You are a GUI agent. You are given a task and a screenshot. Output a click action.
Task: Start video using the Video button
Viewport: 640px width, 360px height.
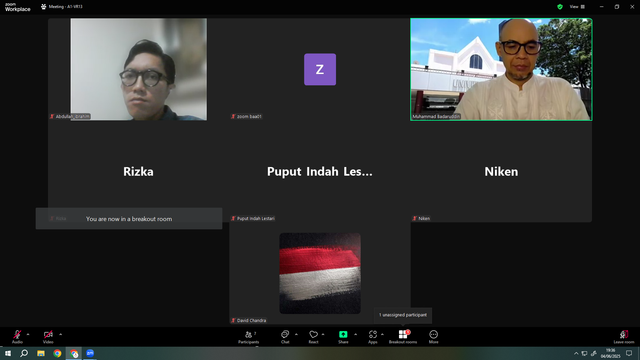(48, 337)
